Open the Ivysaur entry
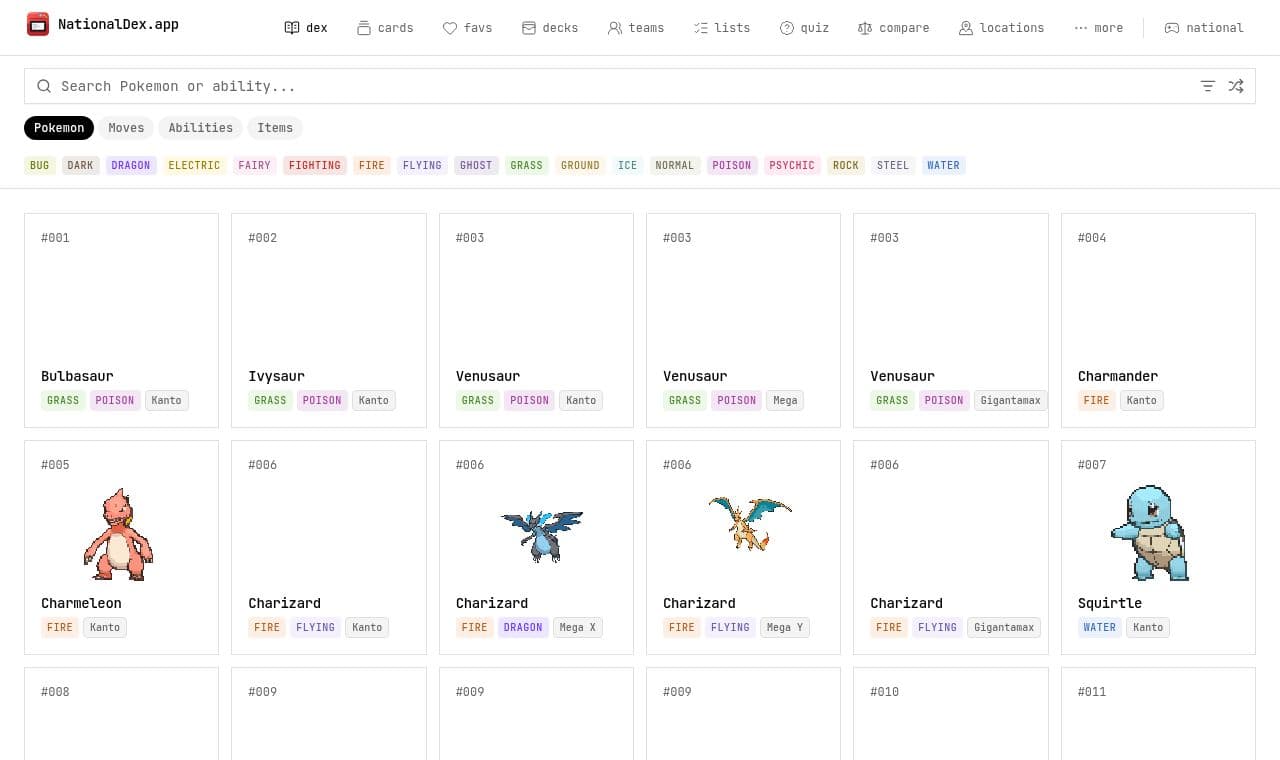 329,320
